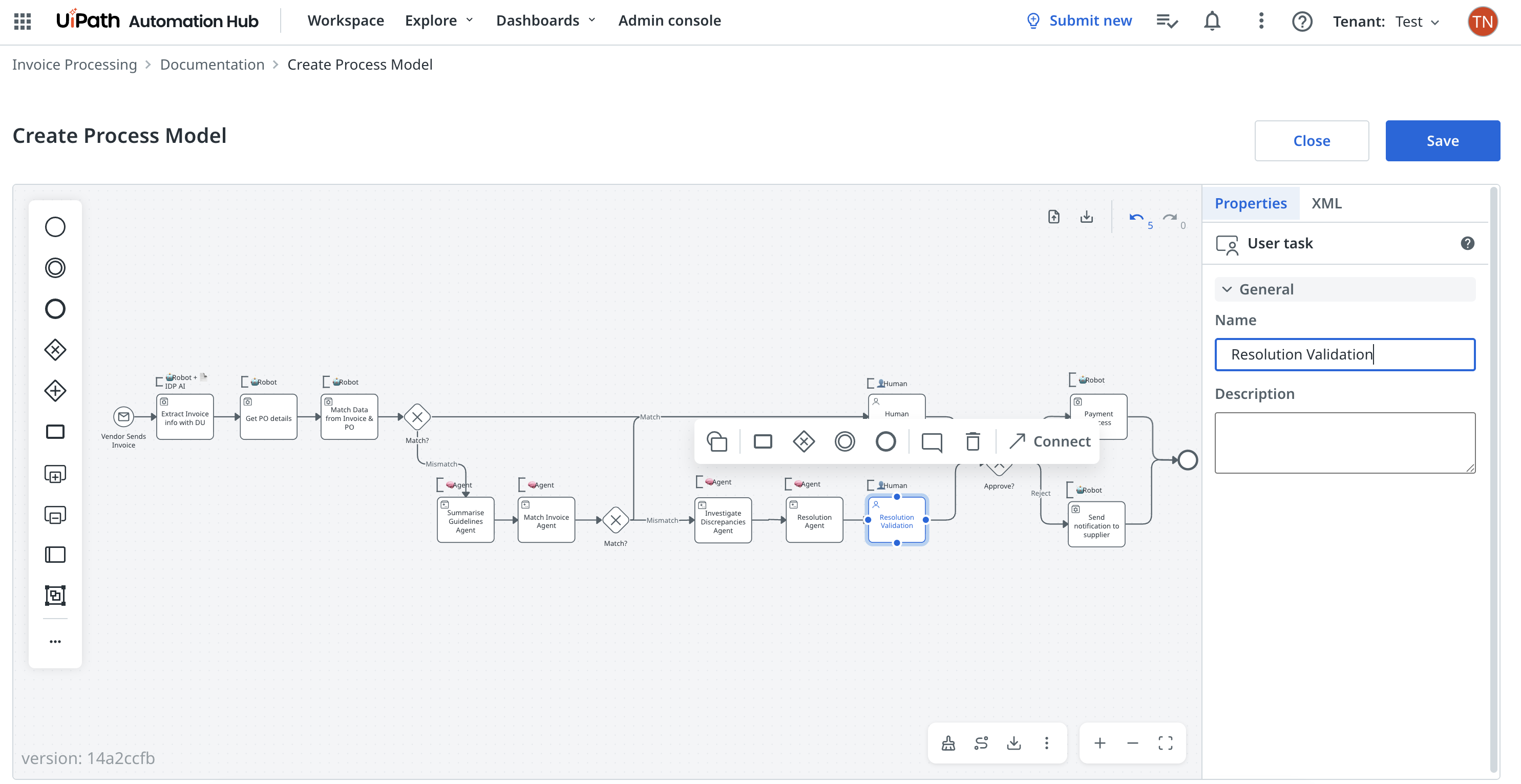Save the process model

pos(1443,140)
